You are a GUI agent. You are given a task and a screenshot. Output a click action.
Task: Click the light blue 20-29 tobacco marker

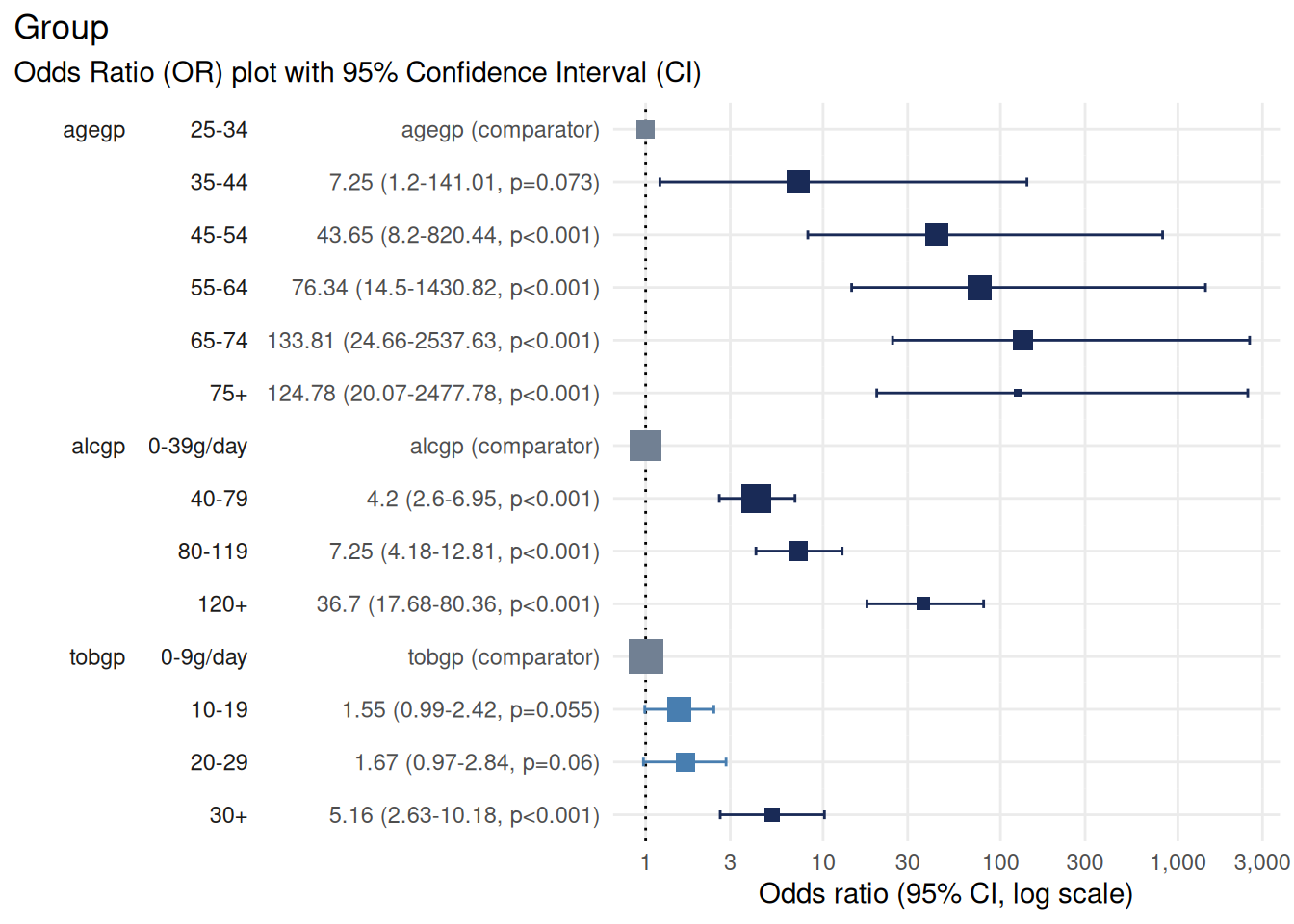coord(686,762)
